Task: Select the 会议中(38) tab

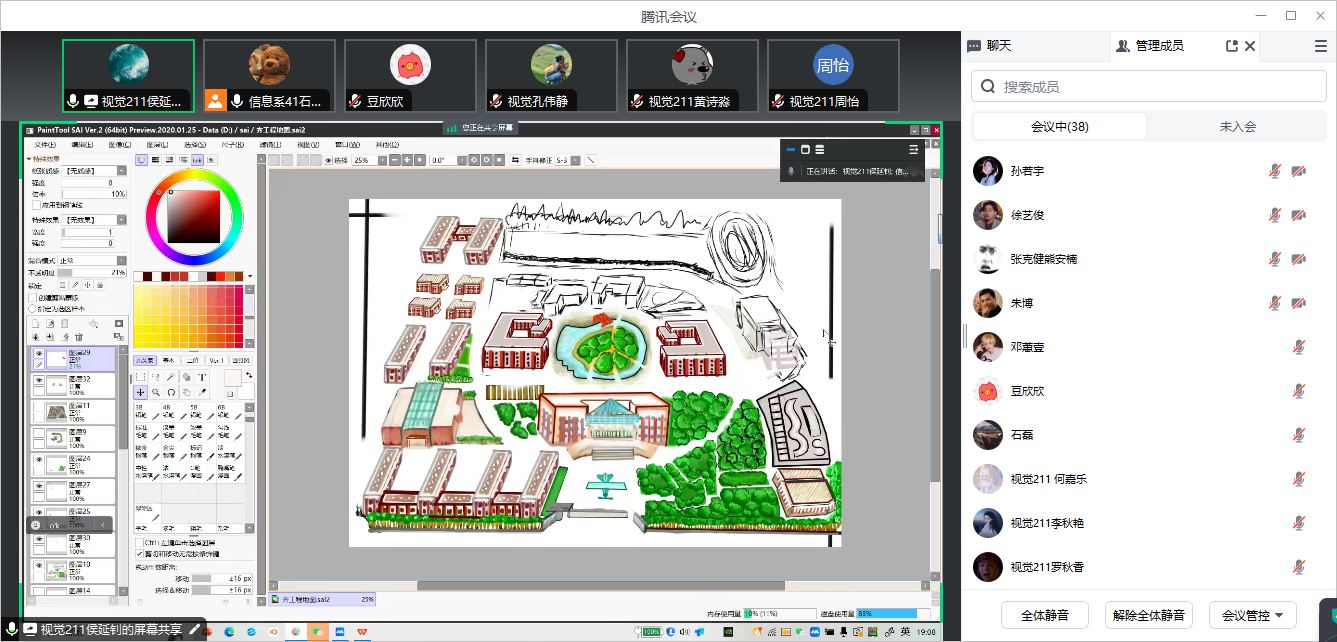Action: [x=1060, y=127]
